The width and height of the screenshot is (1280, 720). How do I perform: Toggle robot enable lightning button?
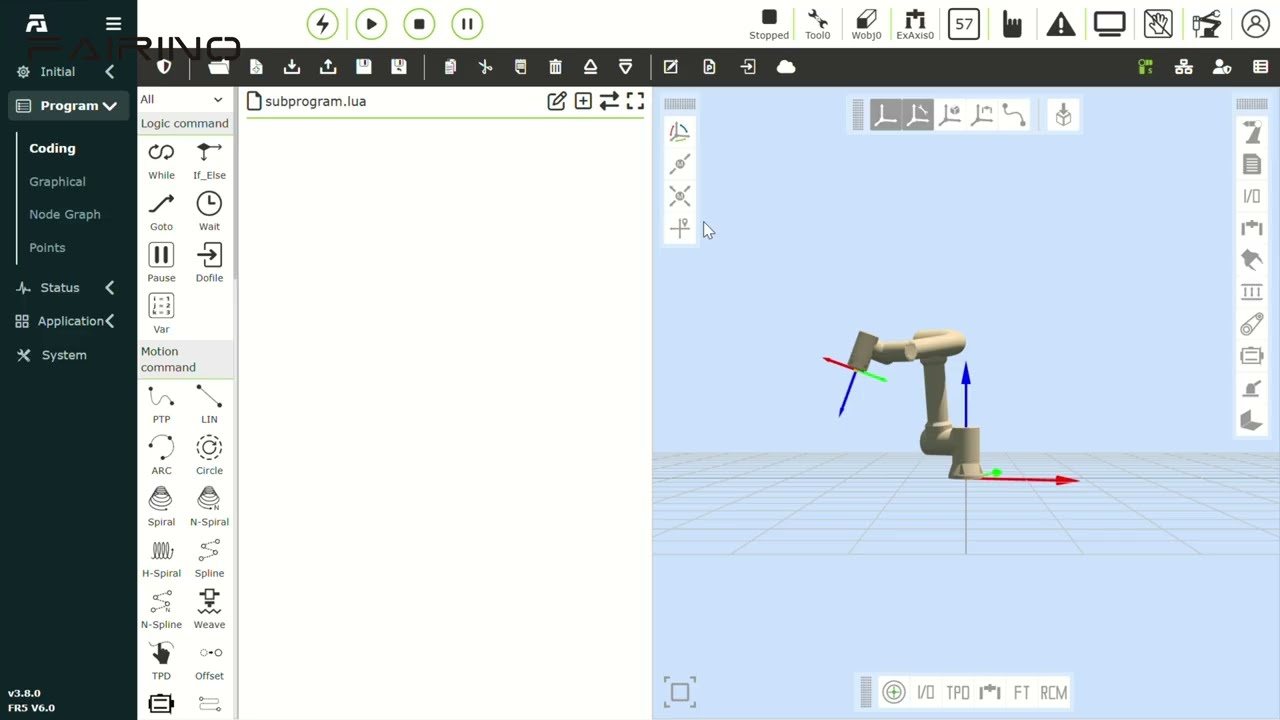(322, 24)
